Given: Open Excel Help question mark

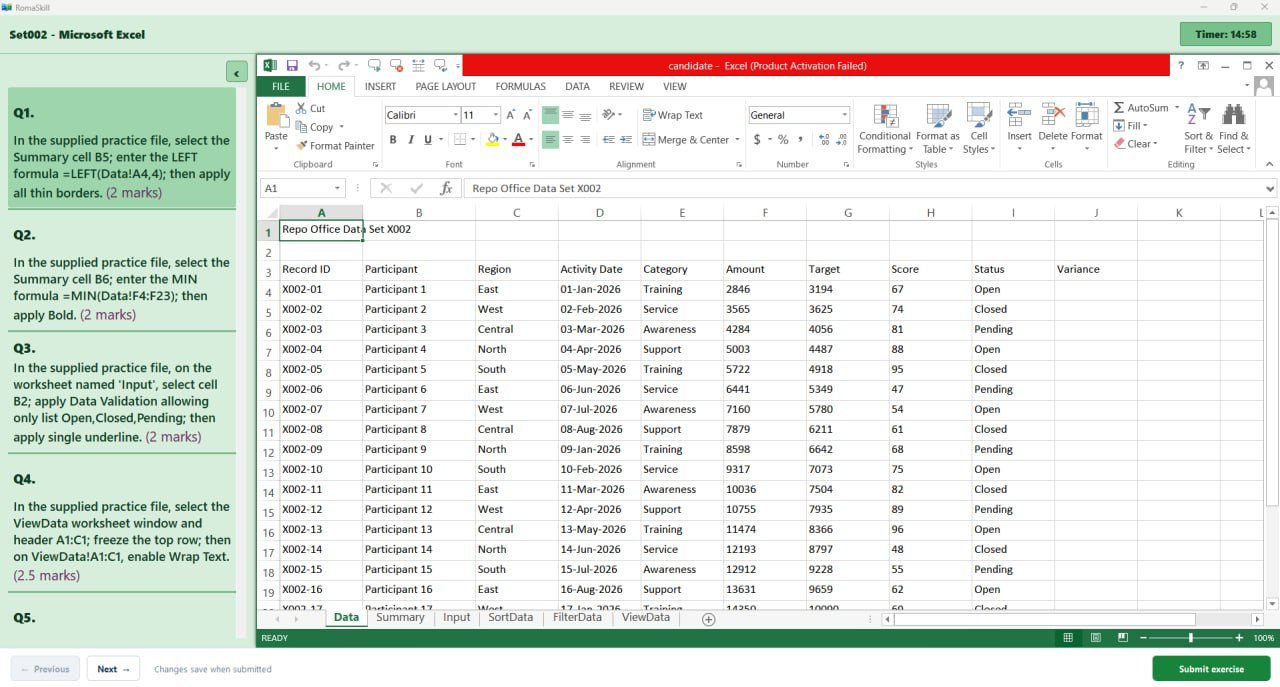Looking at the screenshot, I should coord(1181,66).
